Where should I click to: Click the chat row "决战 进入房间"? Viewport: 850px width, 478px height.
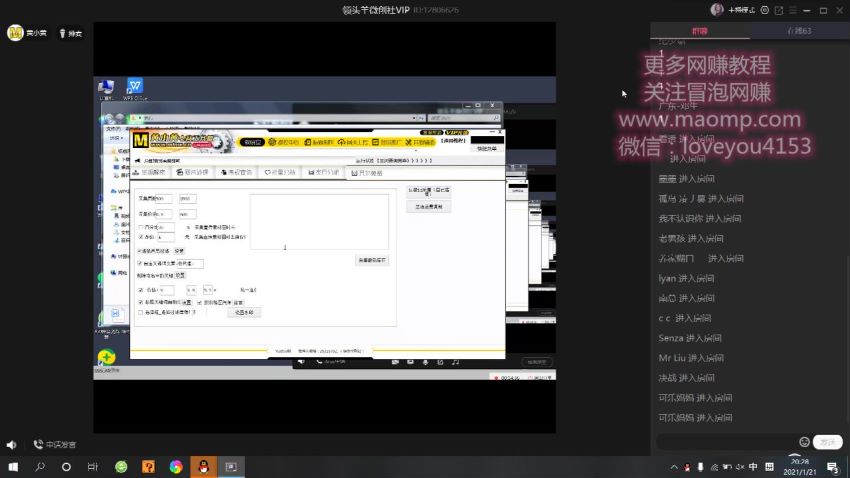[686, 378]
